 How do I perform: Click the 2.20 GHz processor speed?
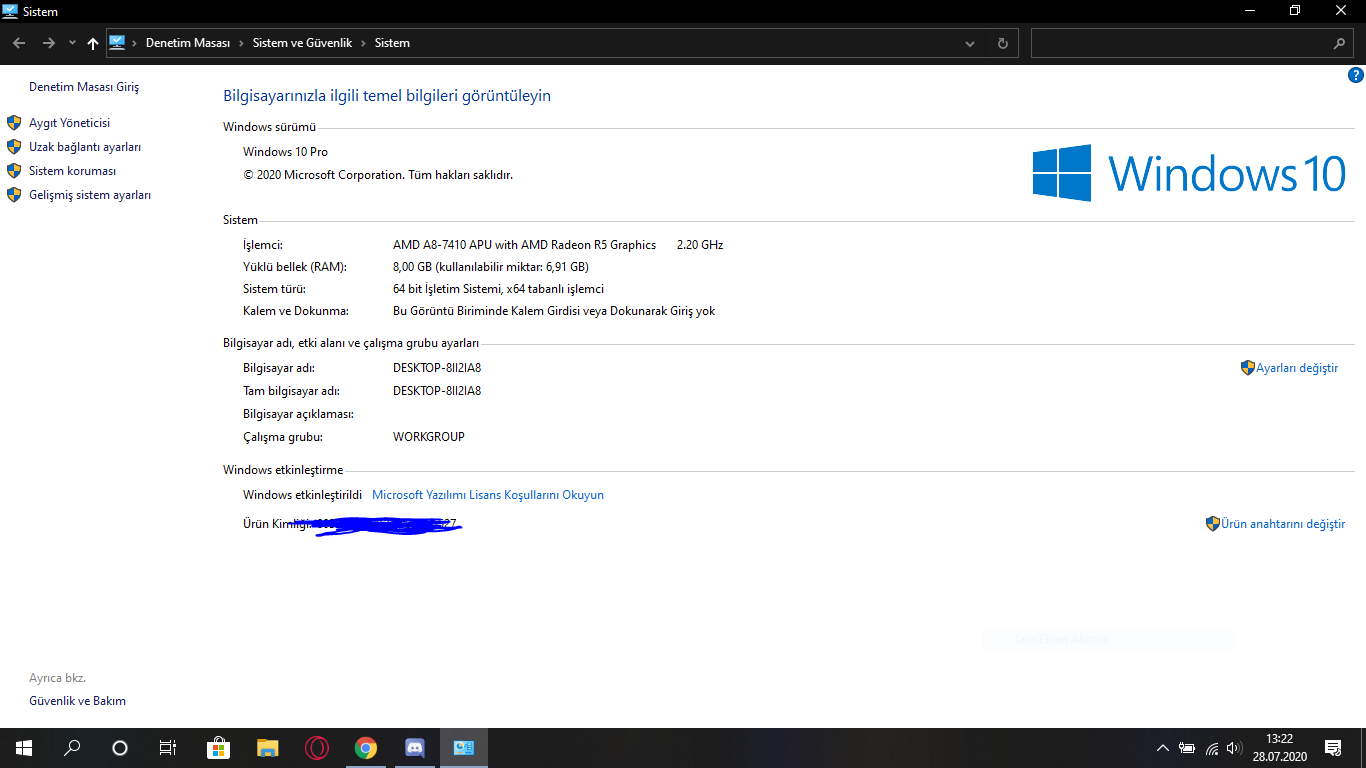click(700, 245)
